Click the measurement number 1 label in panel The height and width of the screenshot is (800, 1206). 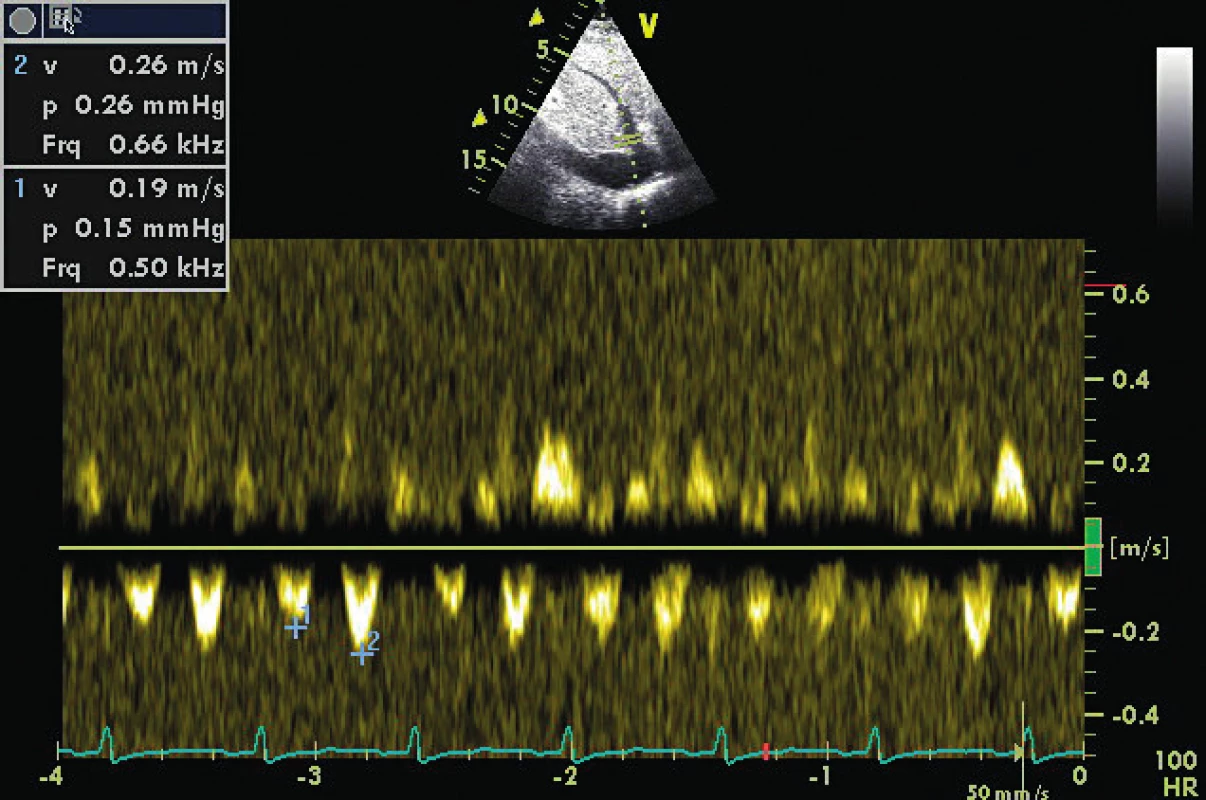point(21,187)
